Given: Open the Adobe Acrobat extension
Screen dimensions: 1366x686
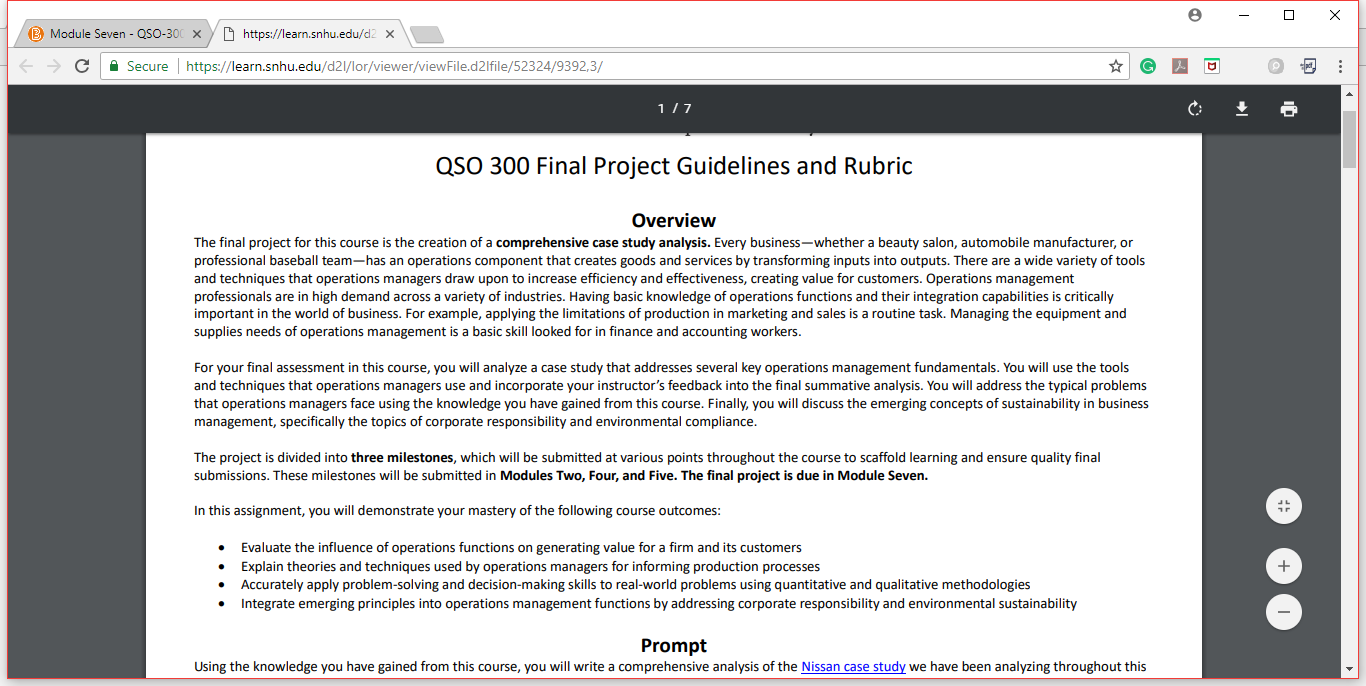Looking at the screenshot, I should 1180,66.
